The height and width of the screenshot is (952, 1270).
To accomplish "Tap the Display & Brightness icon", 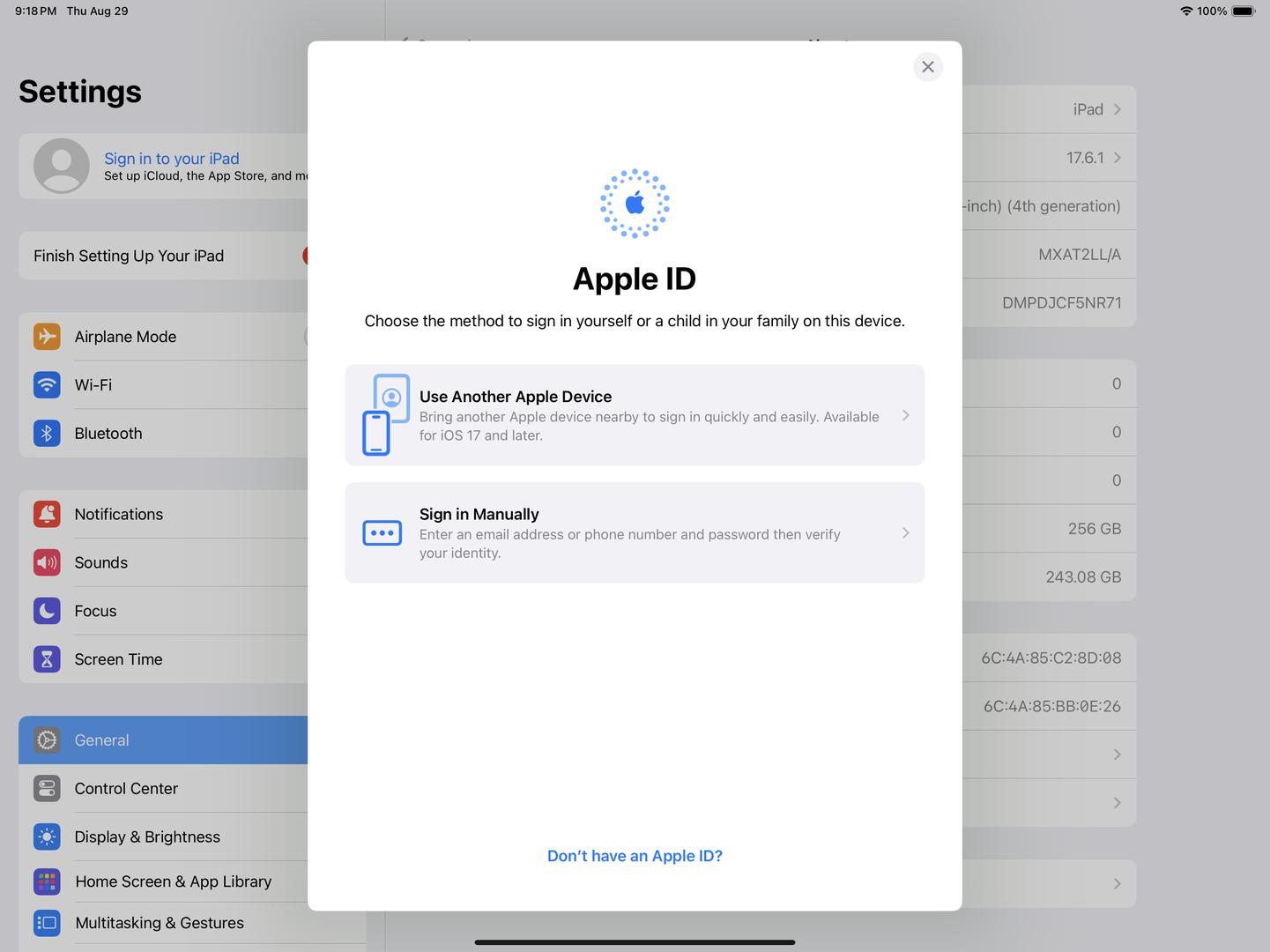I will click(x=47, y=837).
